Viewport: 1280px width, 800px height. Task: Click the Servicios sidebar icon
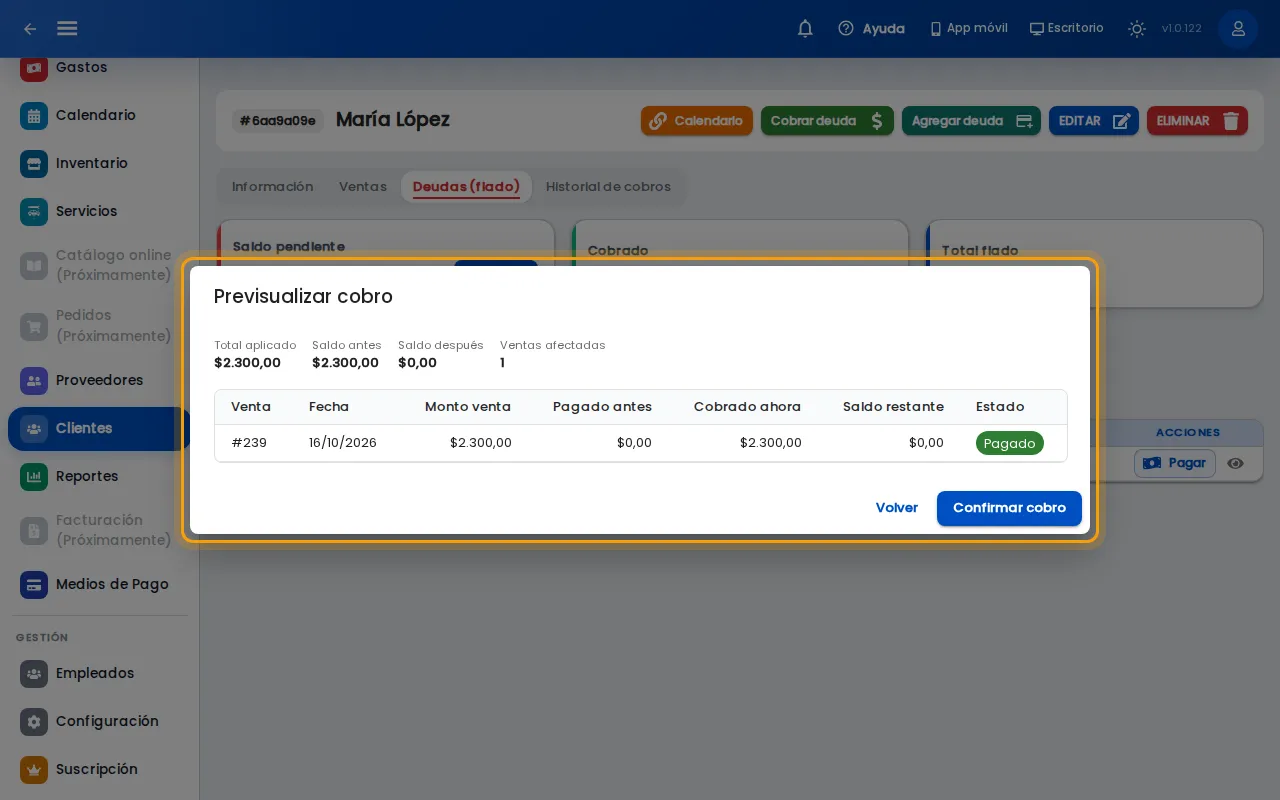(x=34, y=211)
